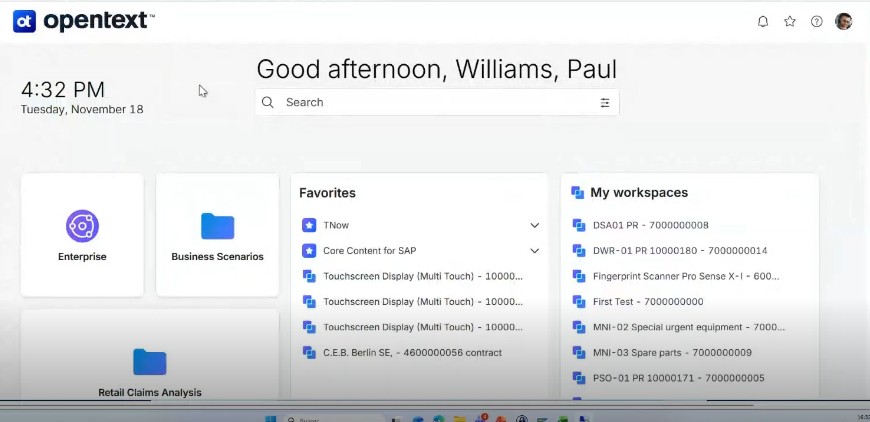Open the user profile avatar
870x422 pixels.
pyautogui.click(x=843, y=22)
